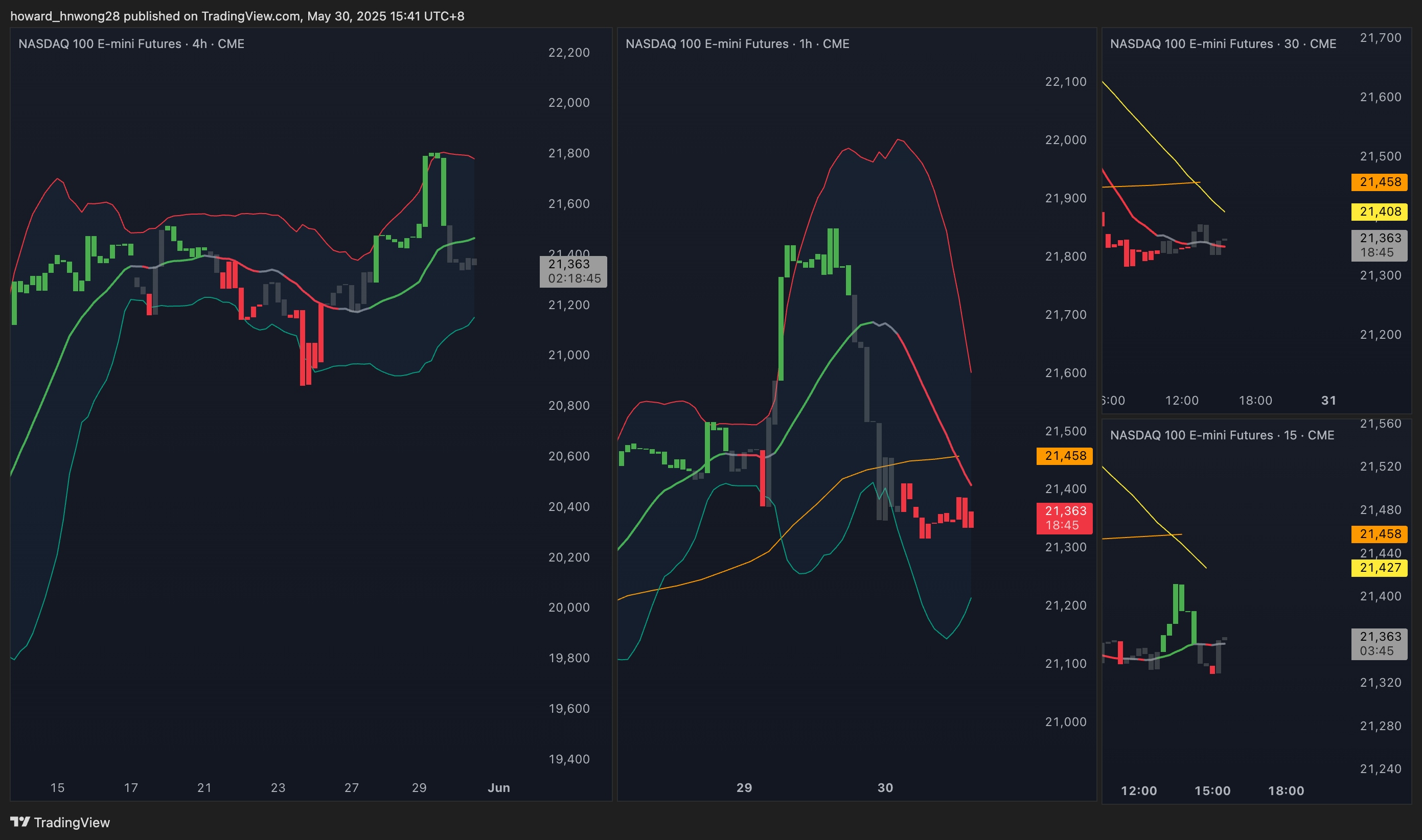Click the howard_hnwong28 published header text
The height and width of the screenshot is (840, 1422).
tap(237, 16)
